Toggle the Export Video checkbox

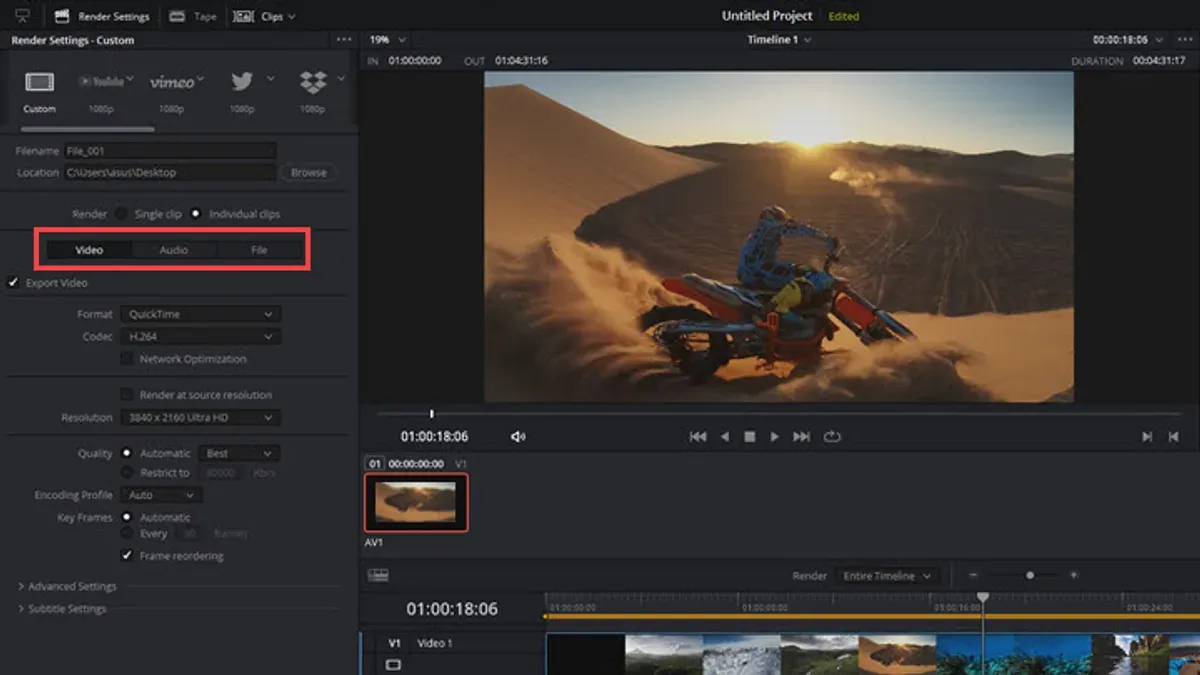(x=14, y=283)
